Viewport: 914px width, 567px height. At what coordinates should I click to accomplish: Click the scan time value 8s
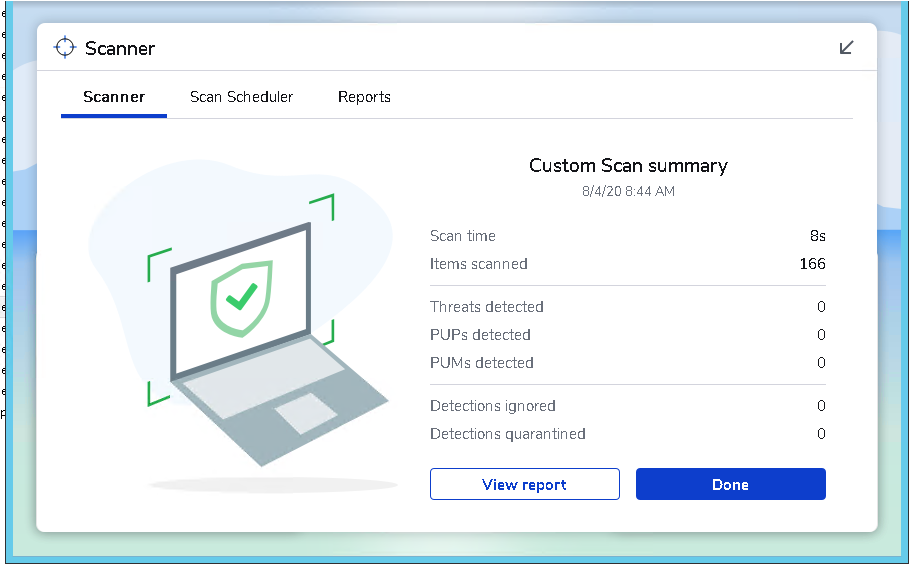[817, 236]
